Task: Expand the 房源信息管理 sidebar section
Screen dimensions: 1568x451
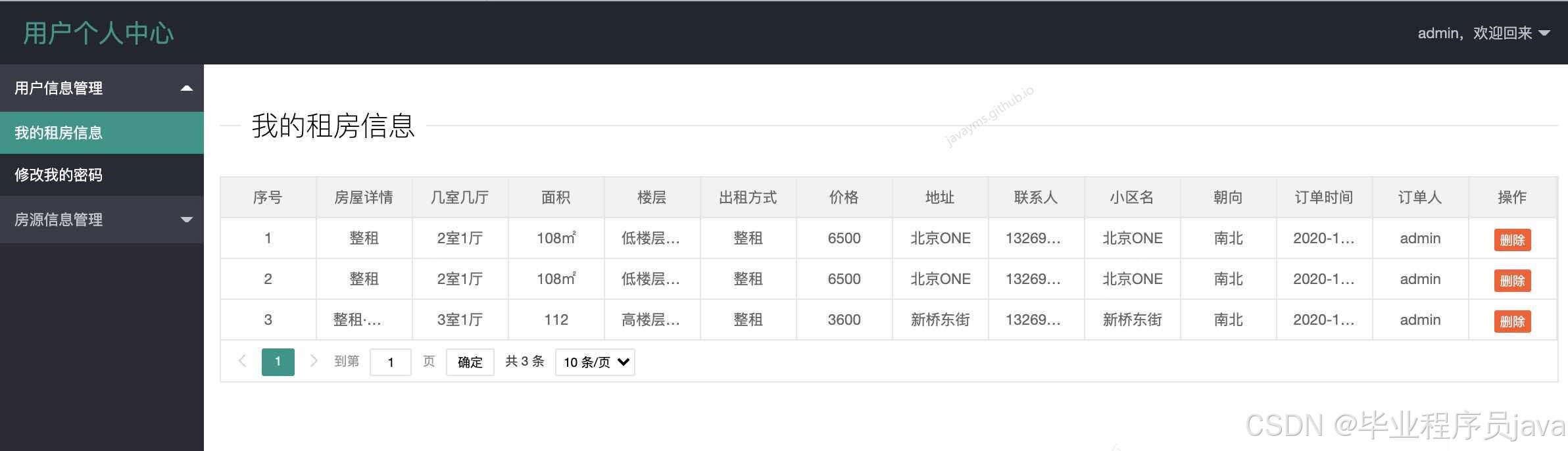Action: pos(102,220)
